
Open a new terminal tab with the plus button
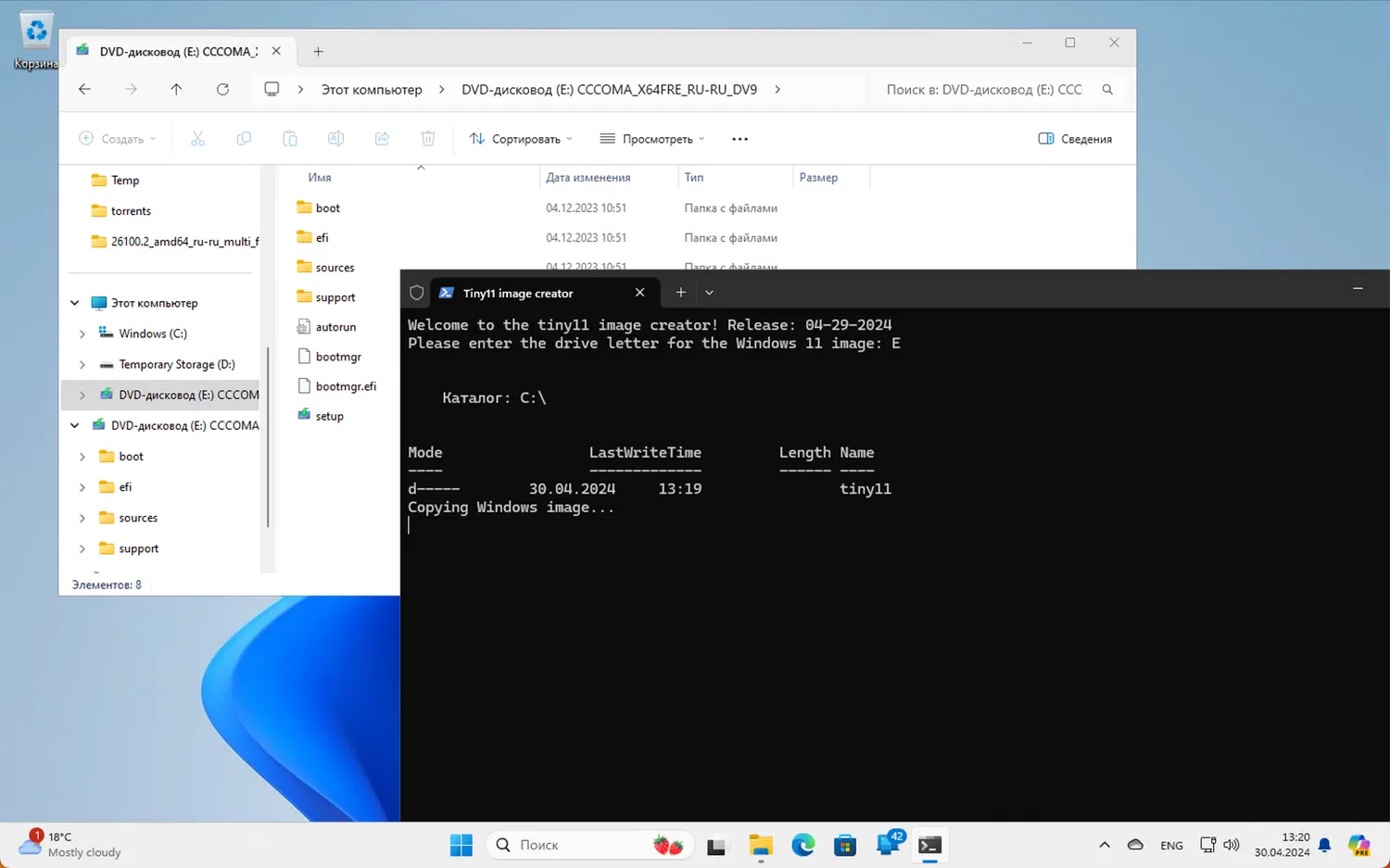click(x=681, y=293)
